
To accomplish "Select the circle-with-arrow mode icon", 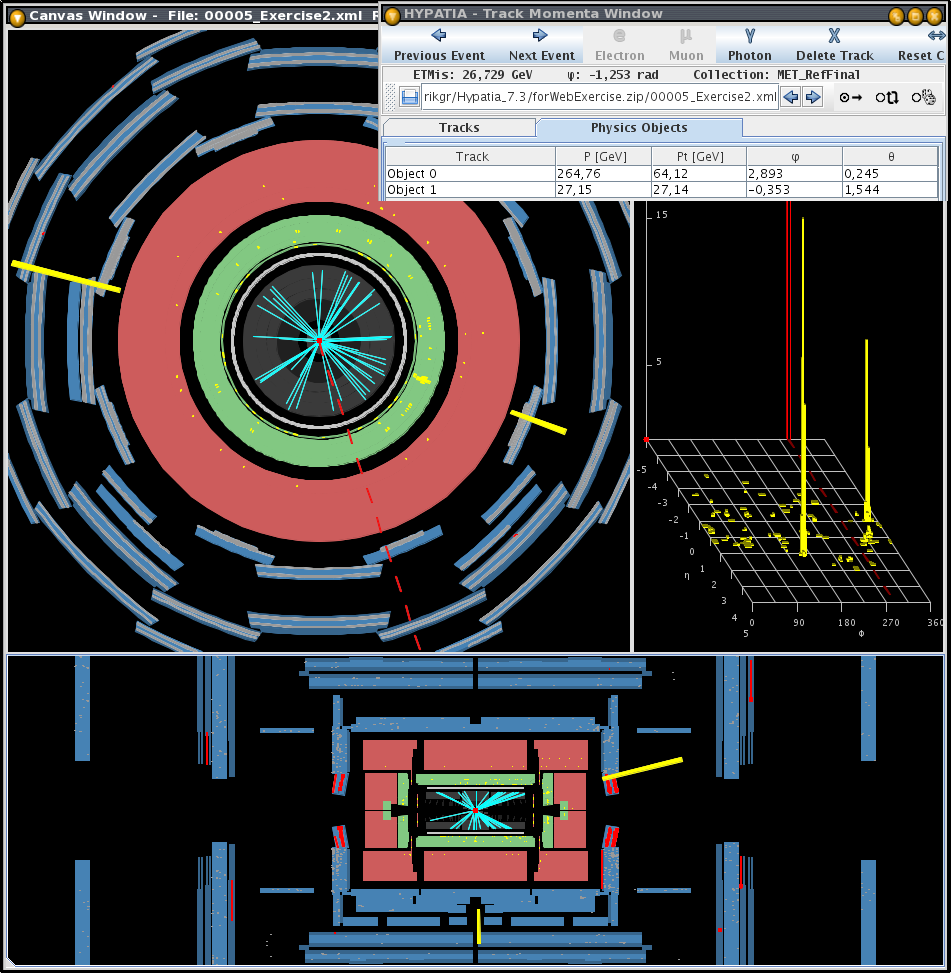I will (851, 97).
